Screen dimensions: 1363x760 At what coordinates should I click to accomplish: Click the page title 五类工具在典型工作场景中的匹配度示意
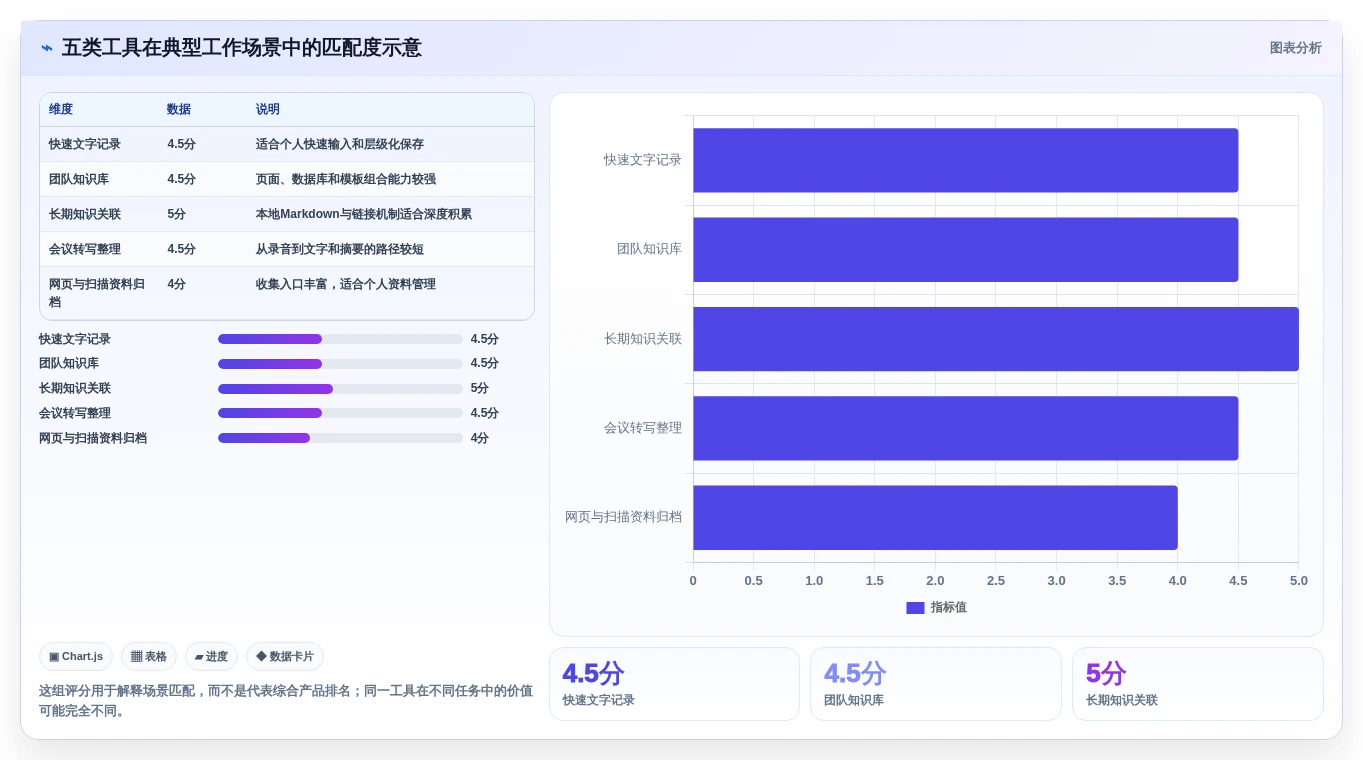pos(242,48)
